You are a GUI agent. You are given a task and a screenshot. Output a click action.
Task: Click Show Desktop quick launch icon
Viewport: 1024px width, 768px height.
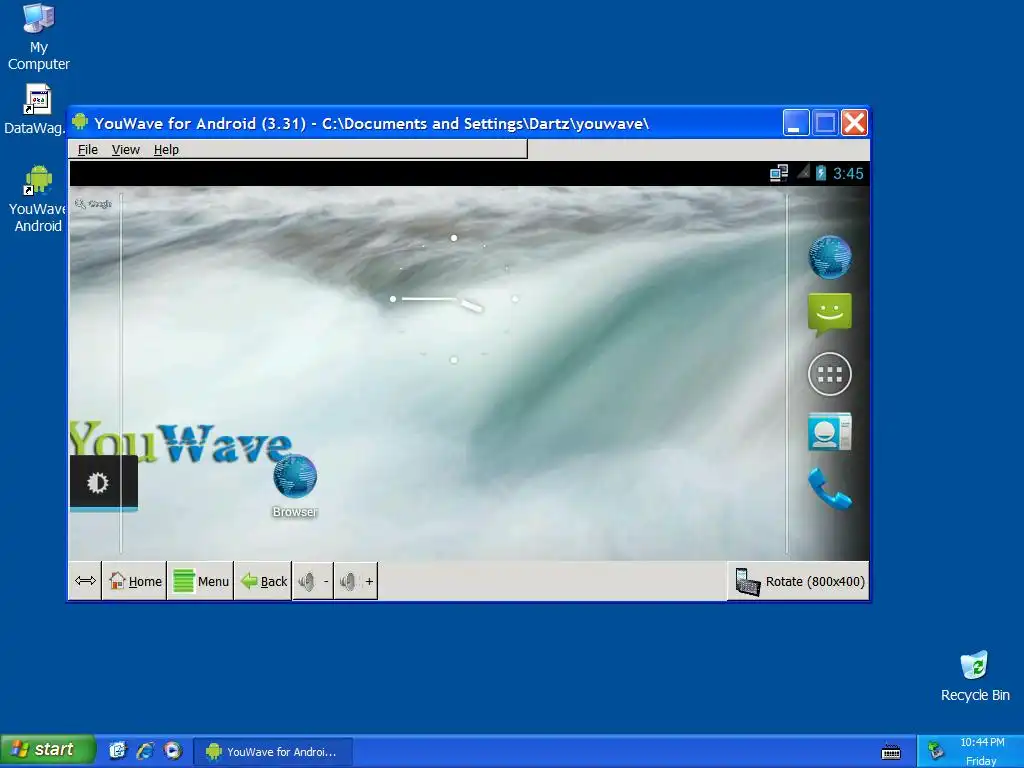pyautogui.click(x=118, y=750)
